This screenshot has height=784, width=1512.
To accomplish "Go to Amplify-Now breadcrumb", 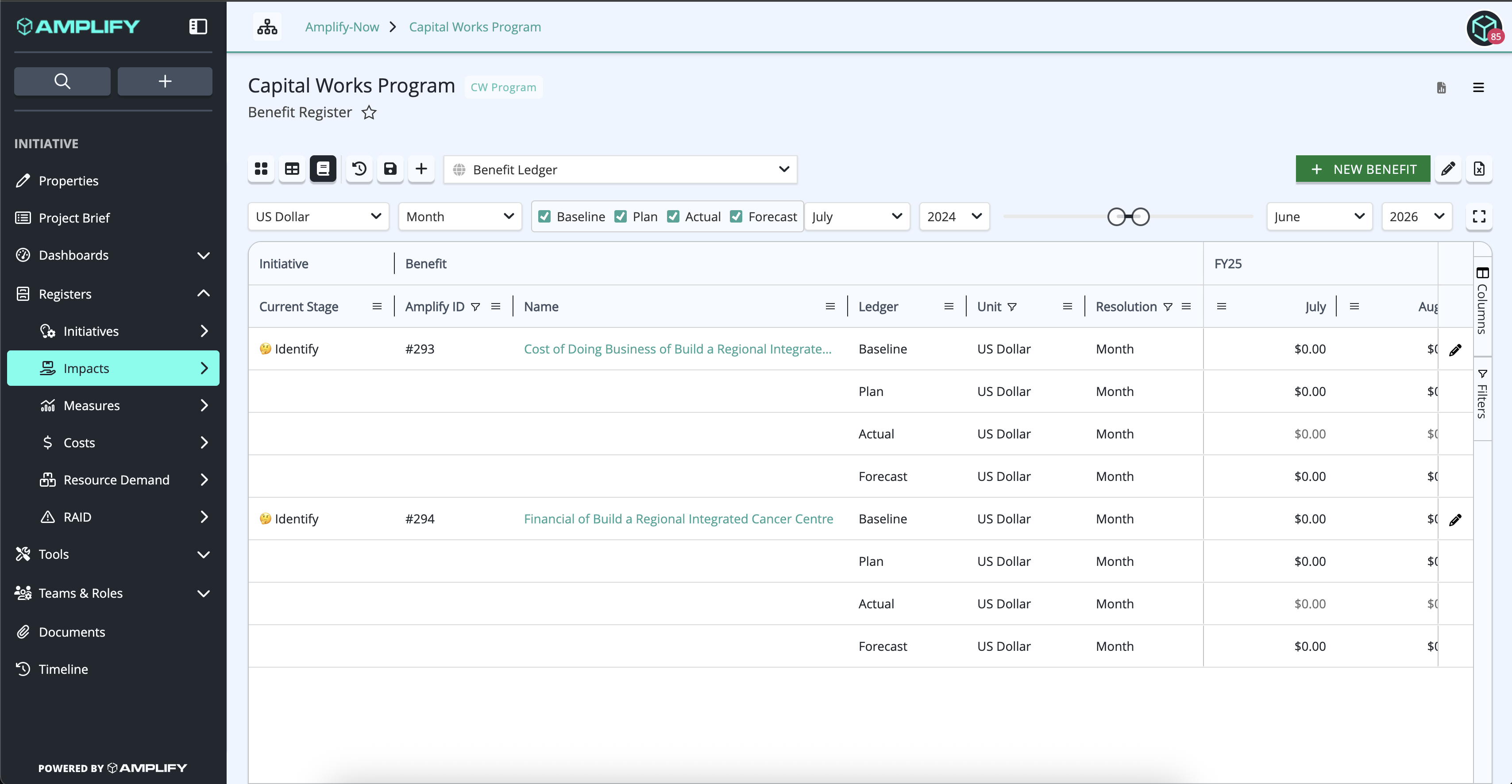I will [x=342, y=27].
